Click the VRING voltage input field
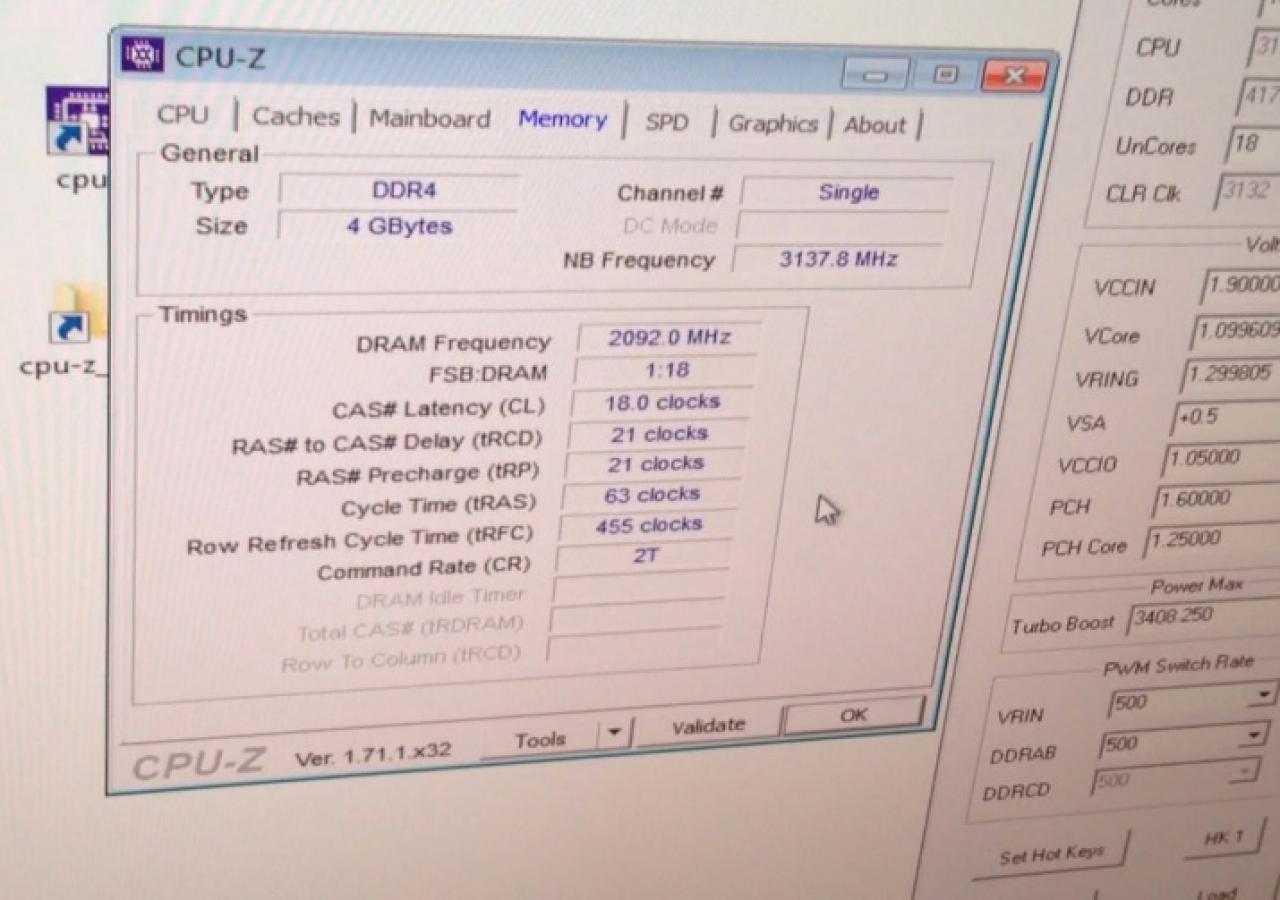Image resolution: width=1280 pixels, height=900 pixels. [x=1230, y=374]
